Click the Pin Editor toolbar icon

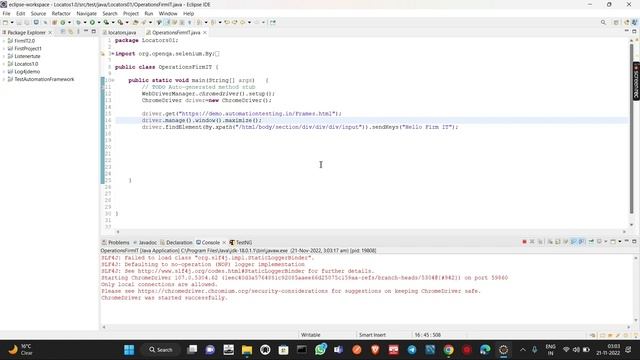pyautogui.click(x=273, y=22)
